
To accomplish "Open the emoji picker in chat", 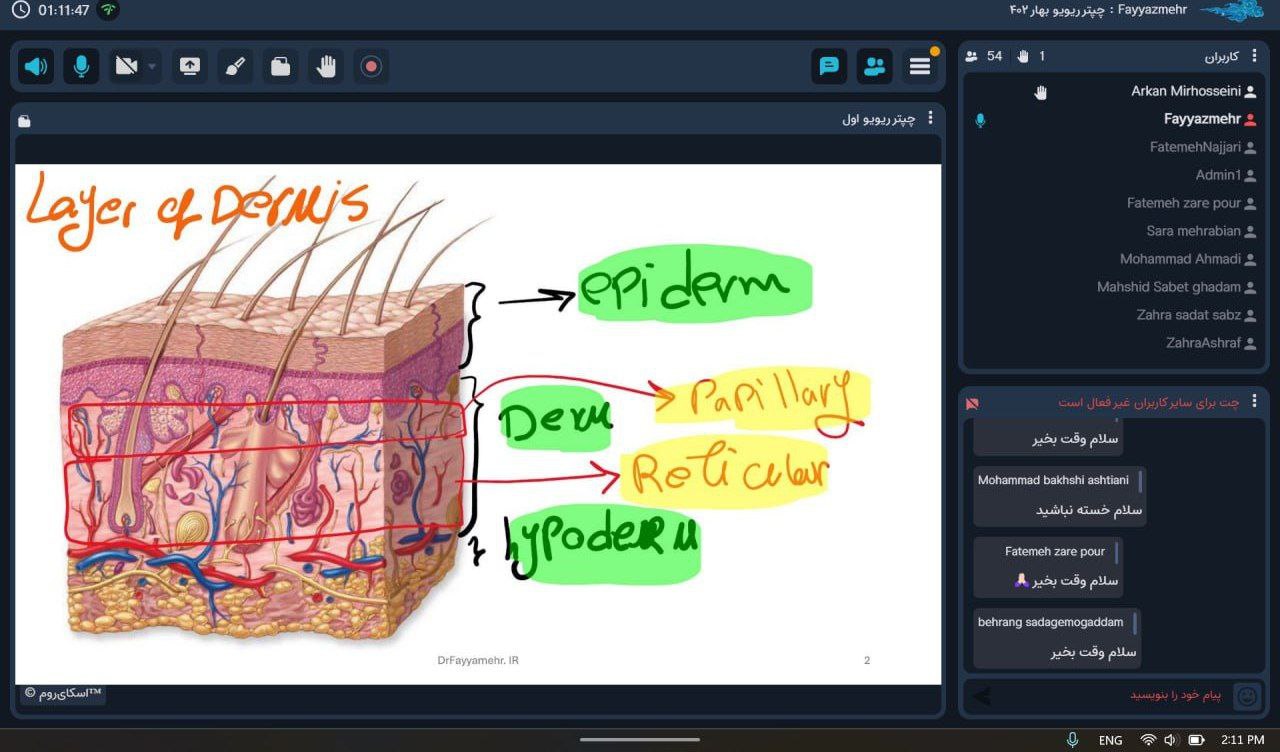I will 1246,695.
